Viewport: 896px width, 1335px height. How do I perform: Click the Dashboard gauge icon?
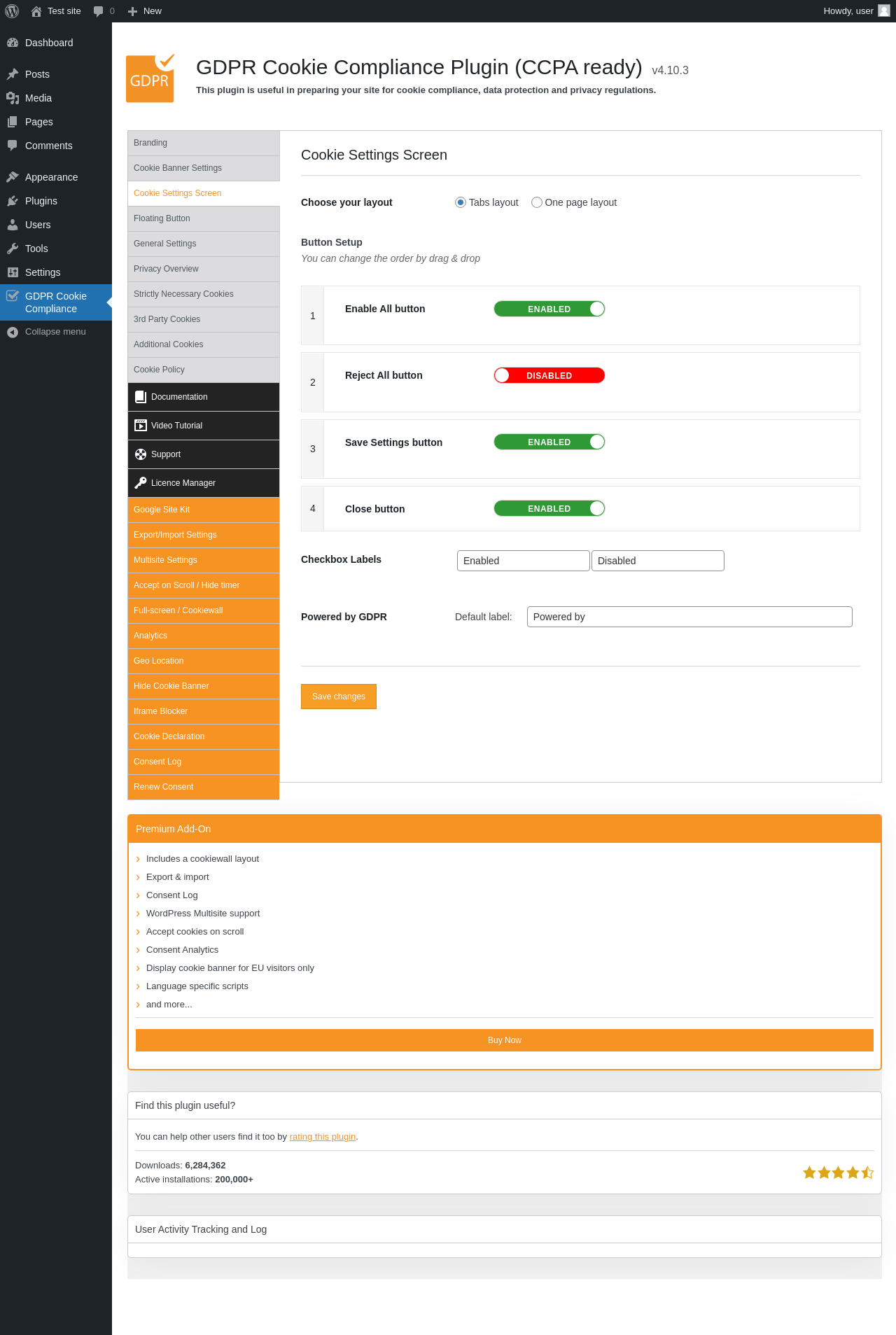[13, 43]
